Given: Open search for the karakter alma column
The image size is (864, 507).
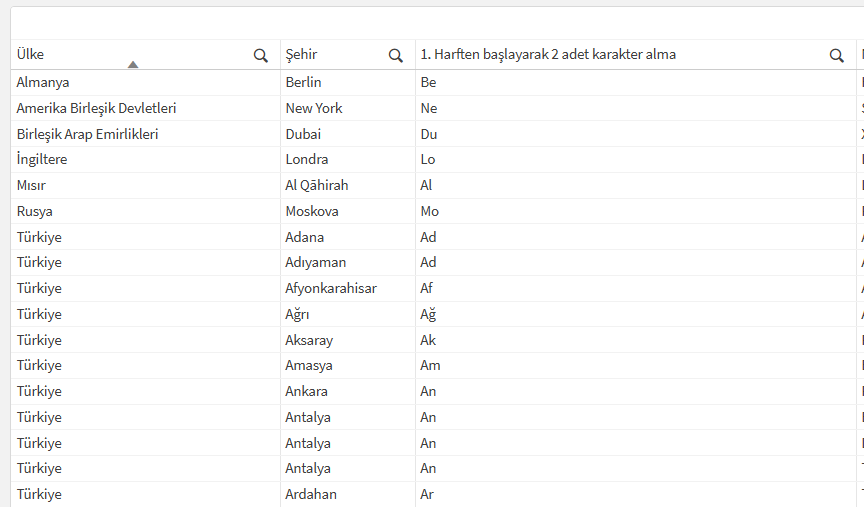Looking at the screenshot, I should tap(837, 55).
